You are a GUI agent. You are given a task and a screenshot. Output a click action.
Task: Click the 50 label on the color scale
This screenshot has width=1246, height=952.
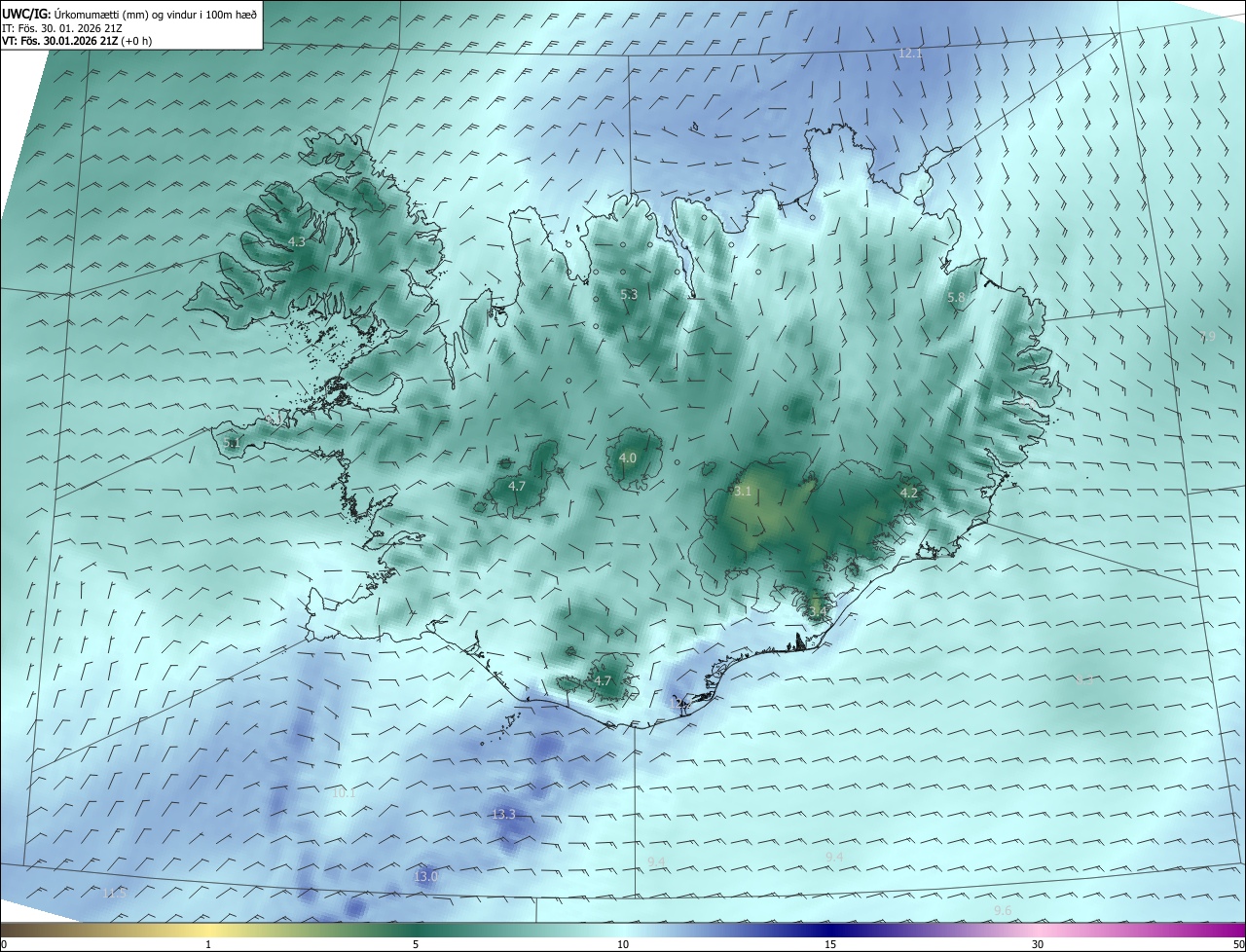(x=1238, y=944)
